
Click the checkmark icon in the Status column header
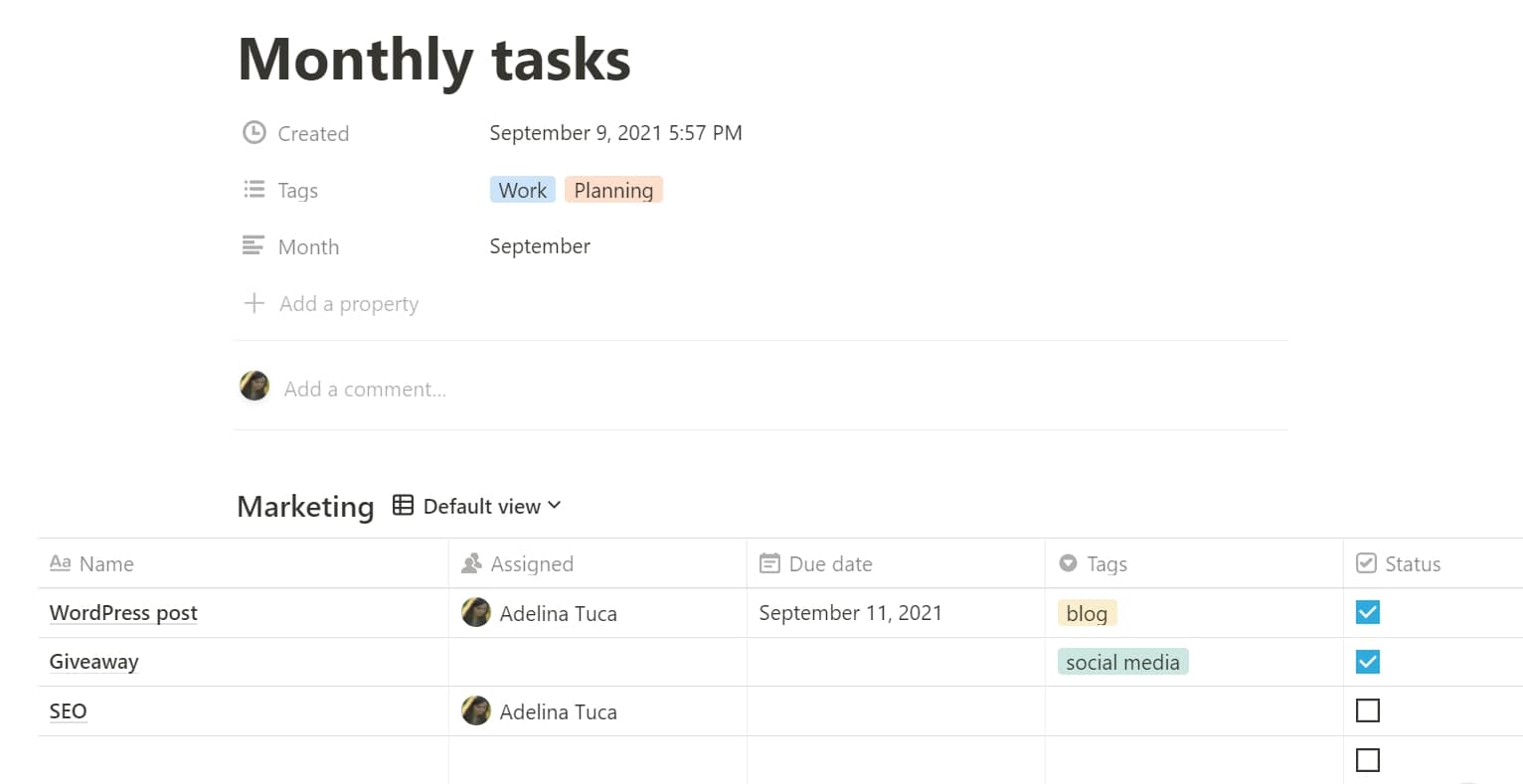1368,563
